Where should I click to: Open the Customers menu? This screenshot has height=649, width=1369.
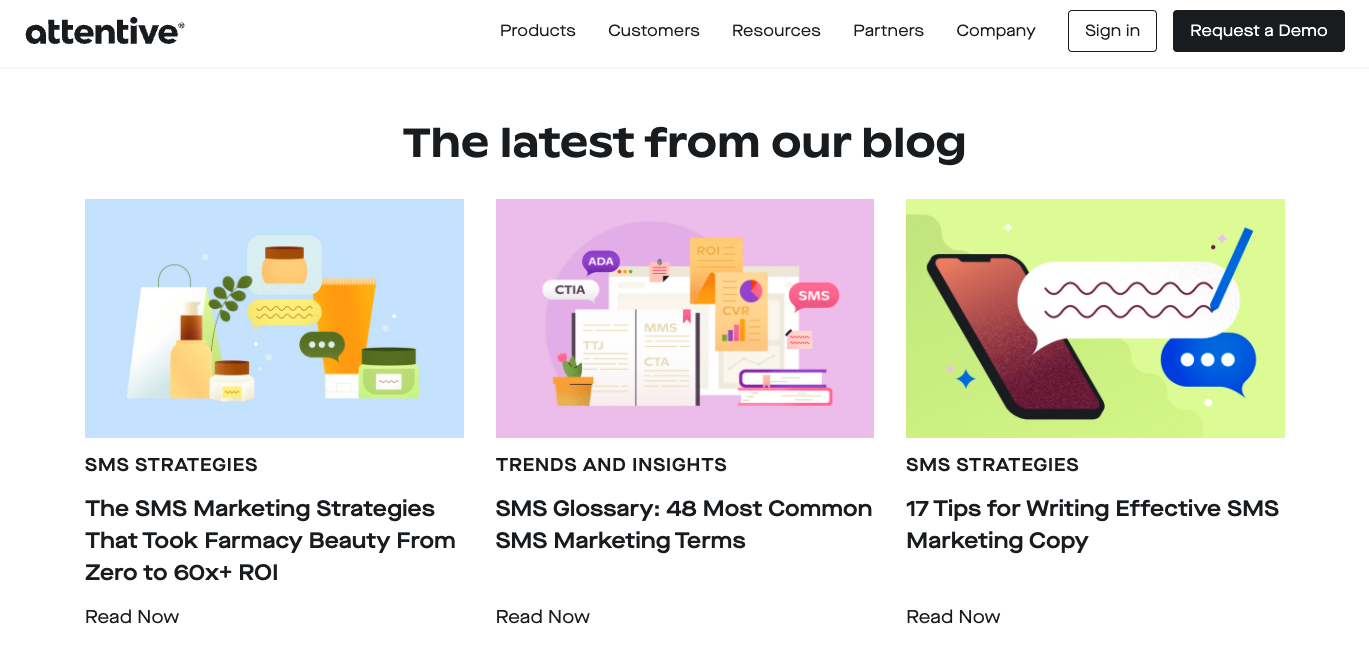pyautogui.click(x=653, y=31)
